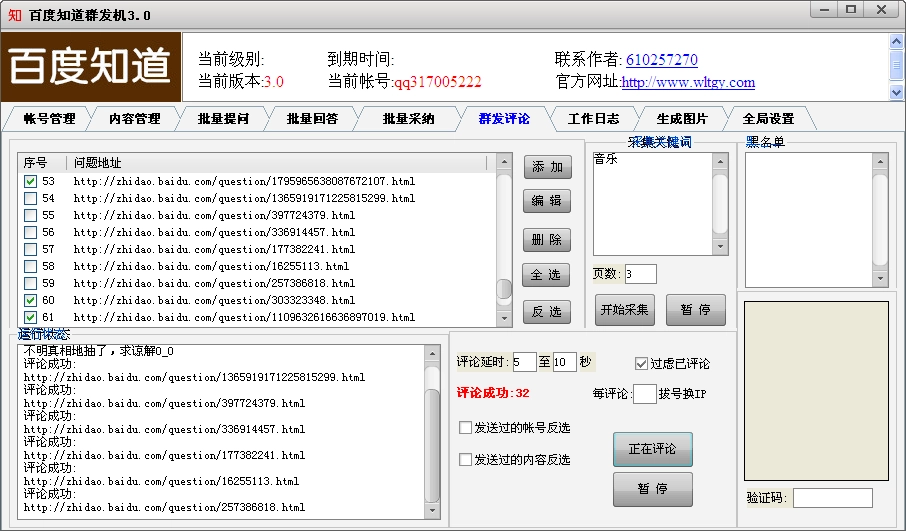Open the 批量提问 tab

tap(223, 118)
